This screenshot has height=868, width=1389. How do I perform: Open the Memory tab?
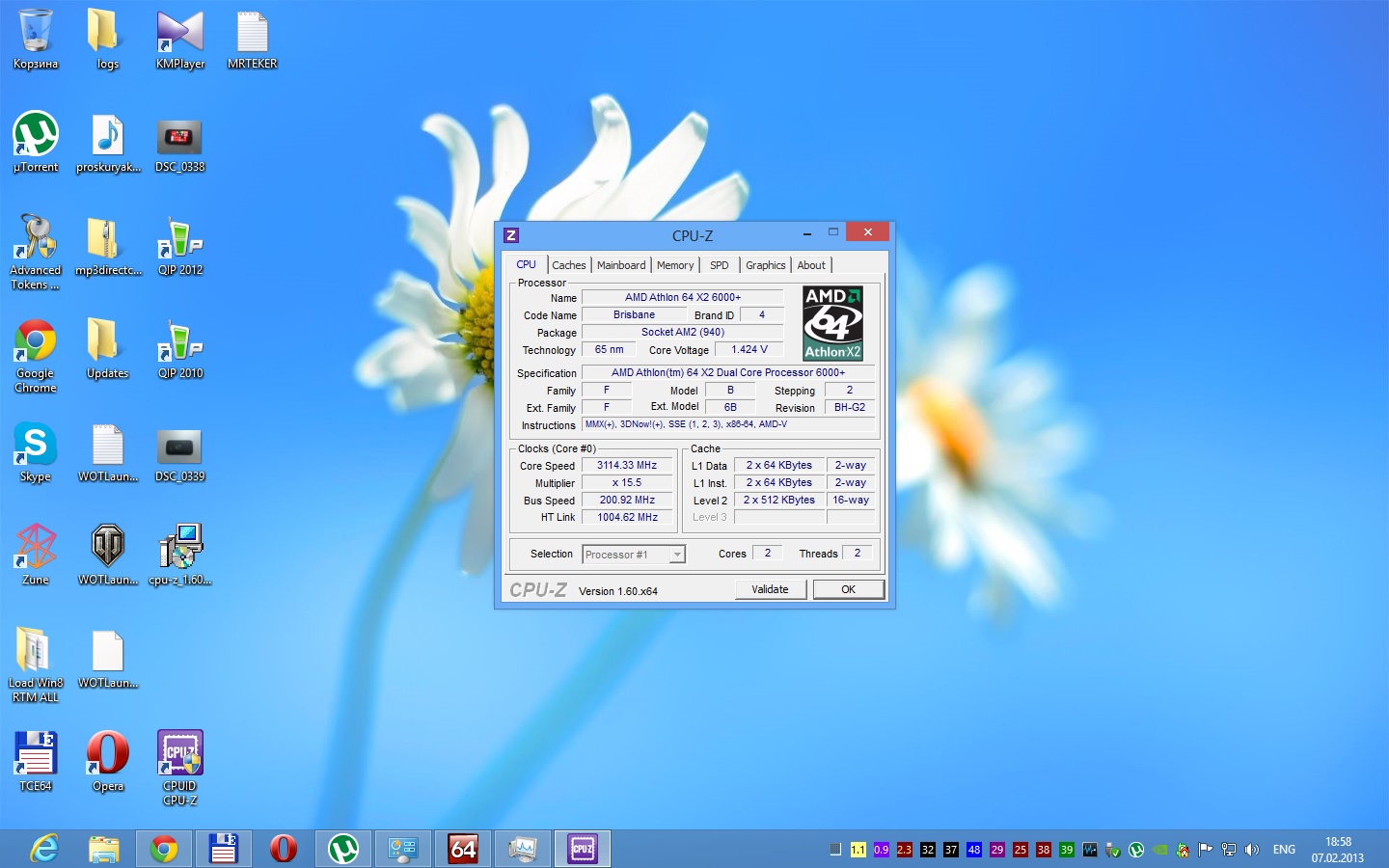[675, 265]
